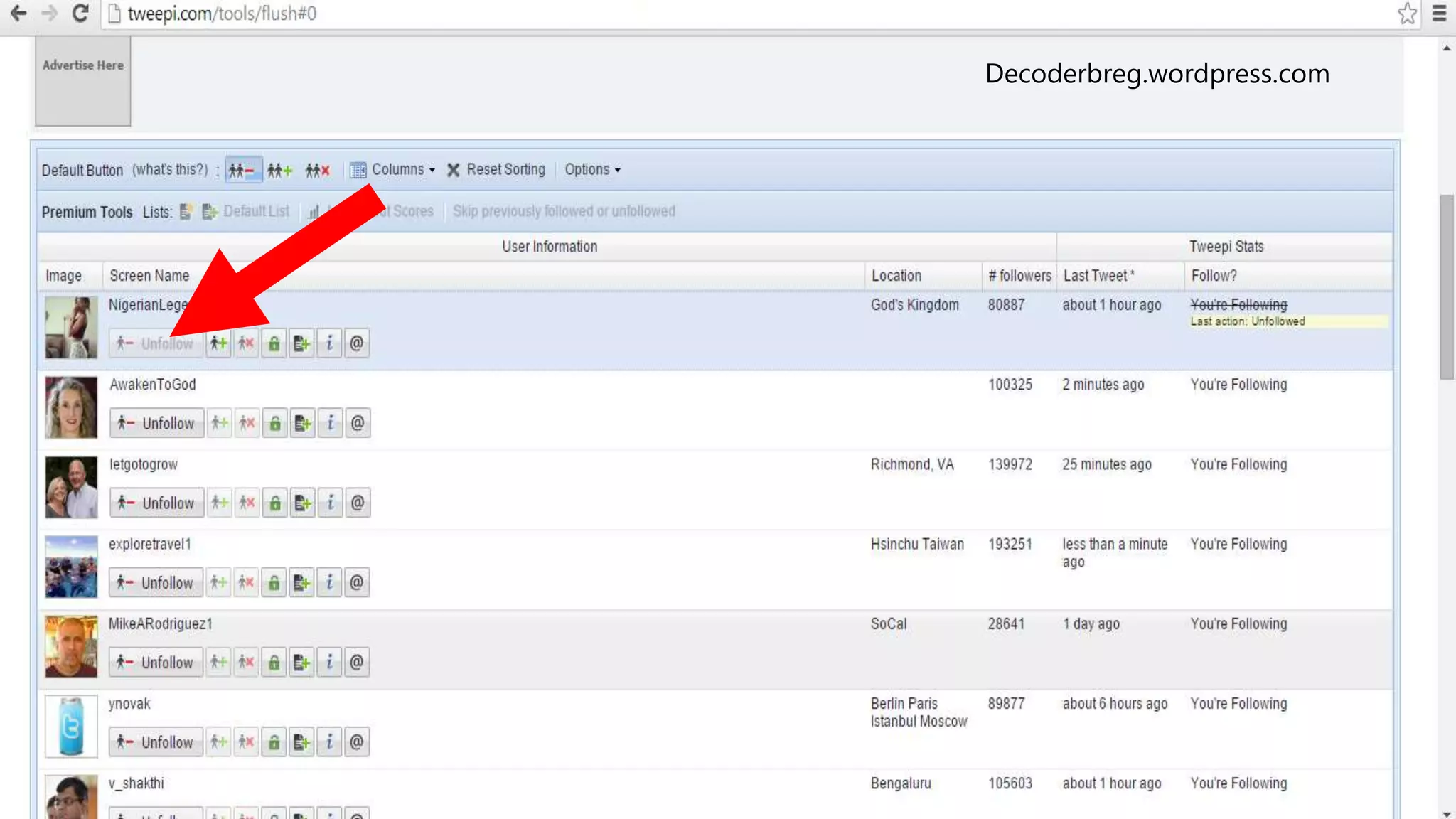Select the unfollow default button icon
The image size is (1456, 819).
pos(242,170)
